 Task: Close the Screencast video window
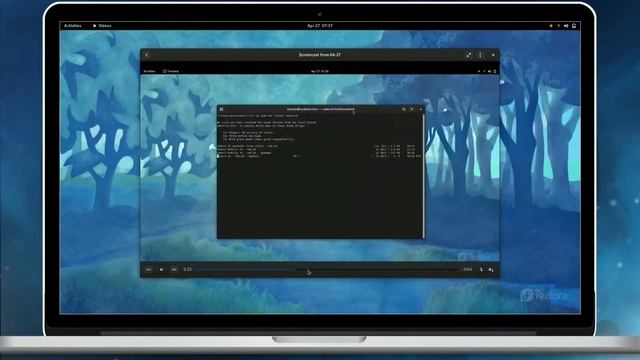click(x=493, y=55)
